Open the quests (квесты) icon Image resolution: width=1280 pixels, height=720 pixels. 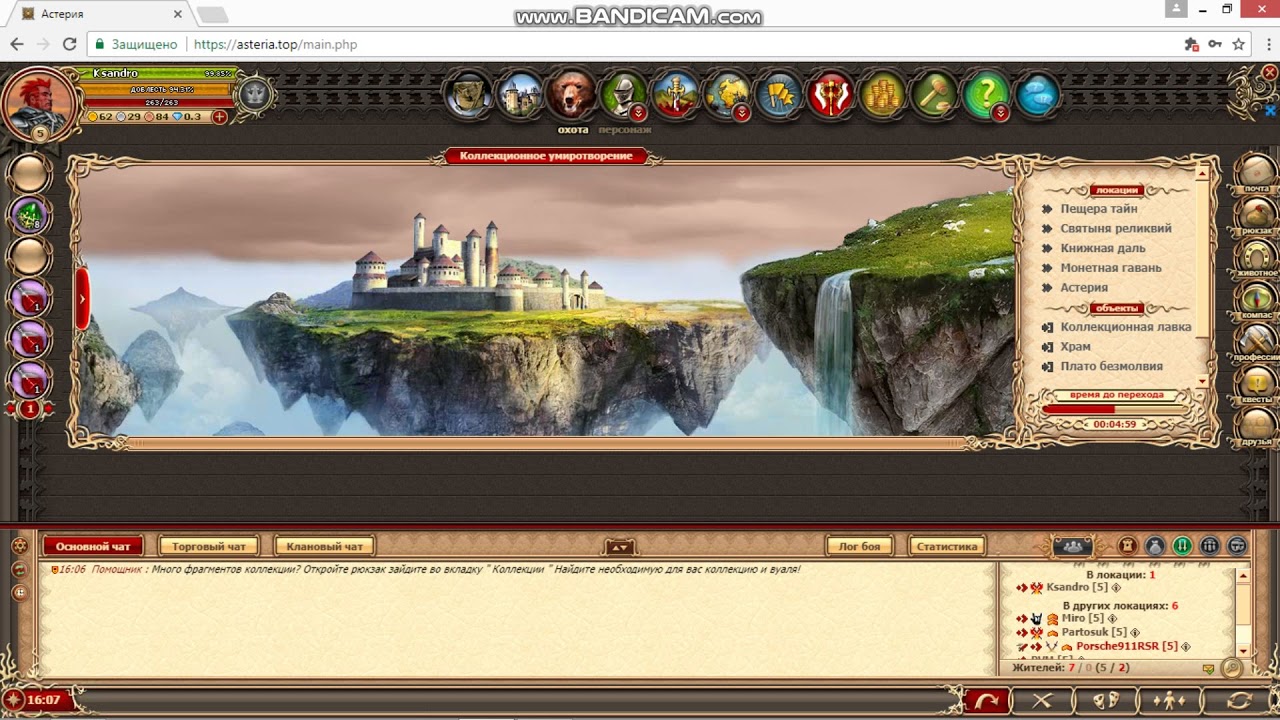[x=1257, y=383]
